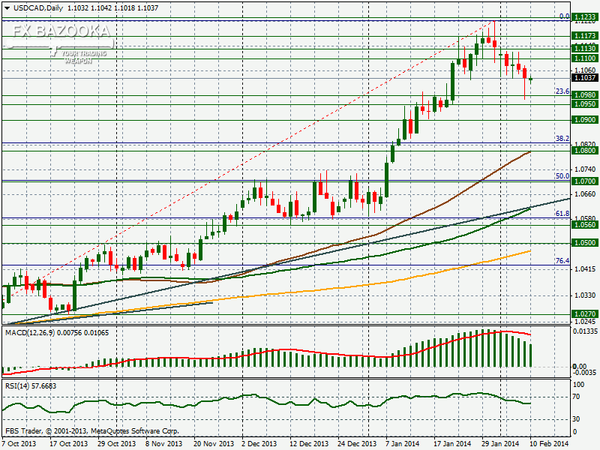Select the 1.1233 price level label
Screen dimensions: 600x450
coord(585,17)
